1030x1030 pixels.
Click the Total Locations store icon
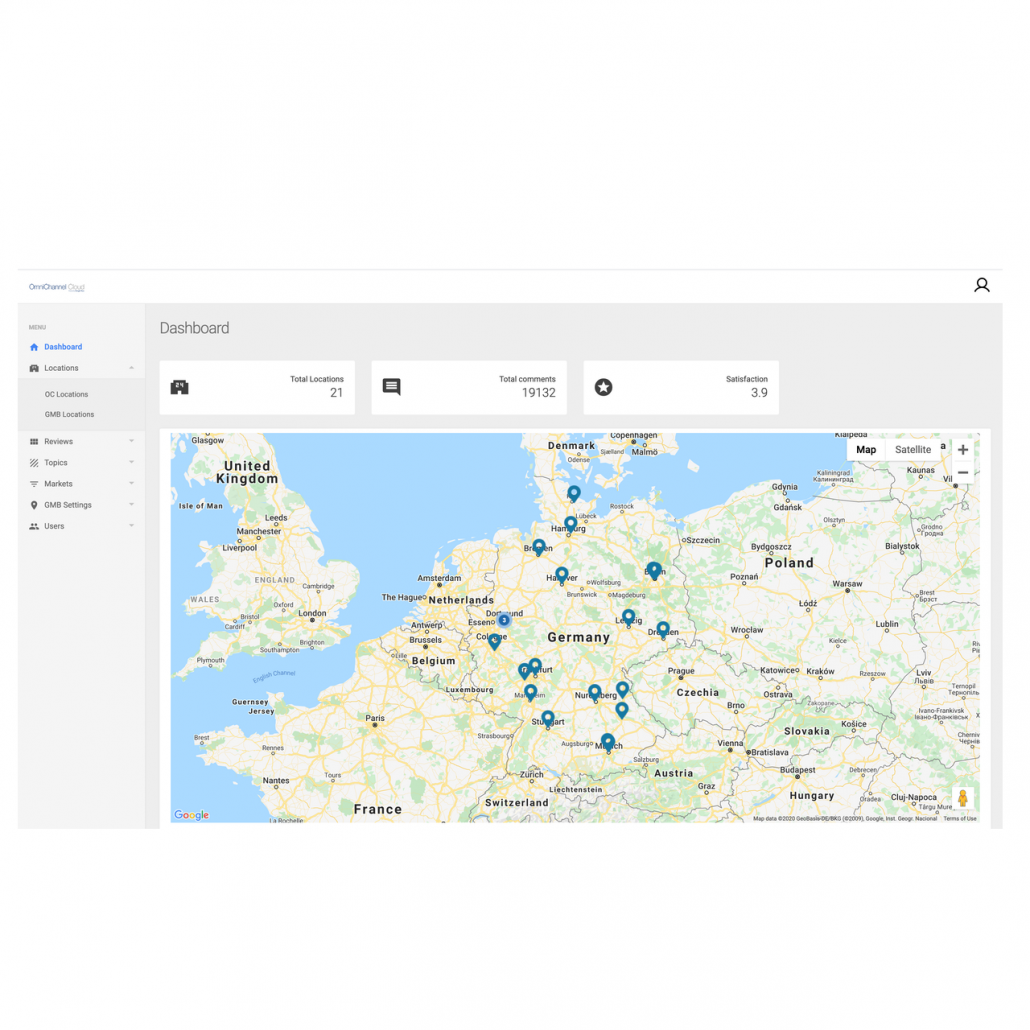click(179, 388)
